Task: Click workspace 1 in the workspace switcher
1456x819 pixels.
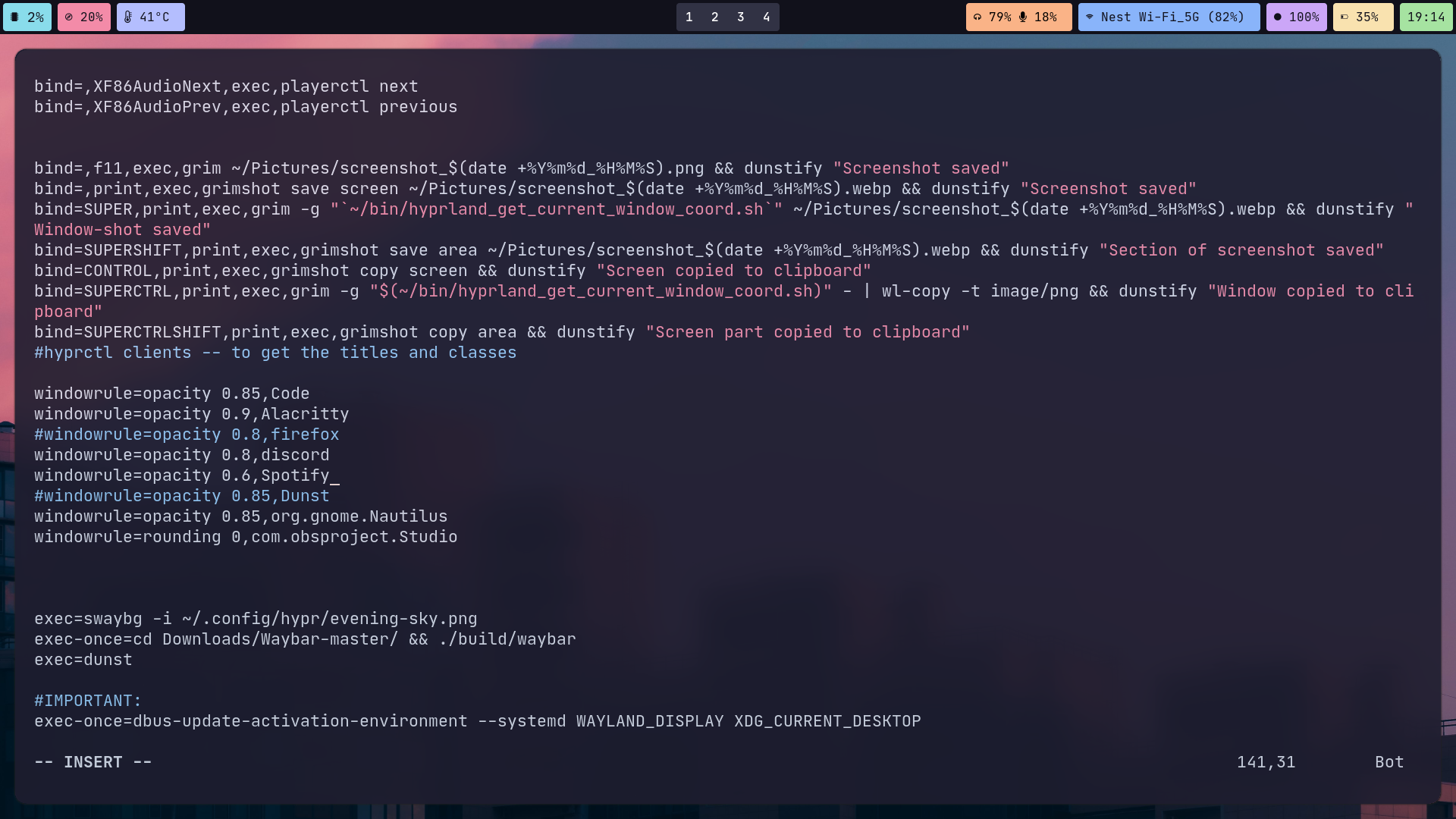Action: coord(689,16)
